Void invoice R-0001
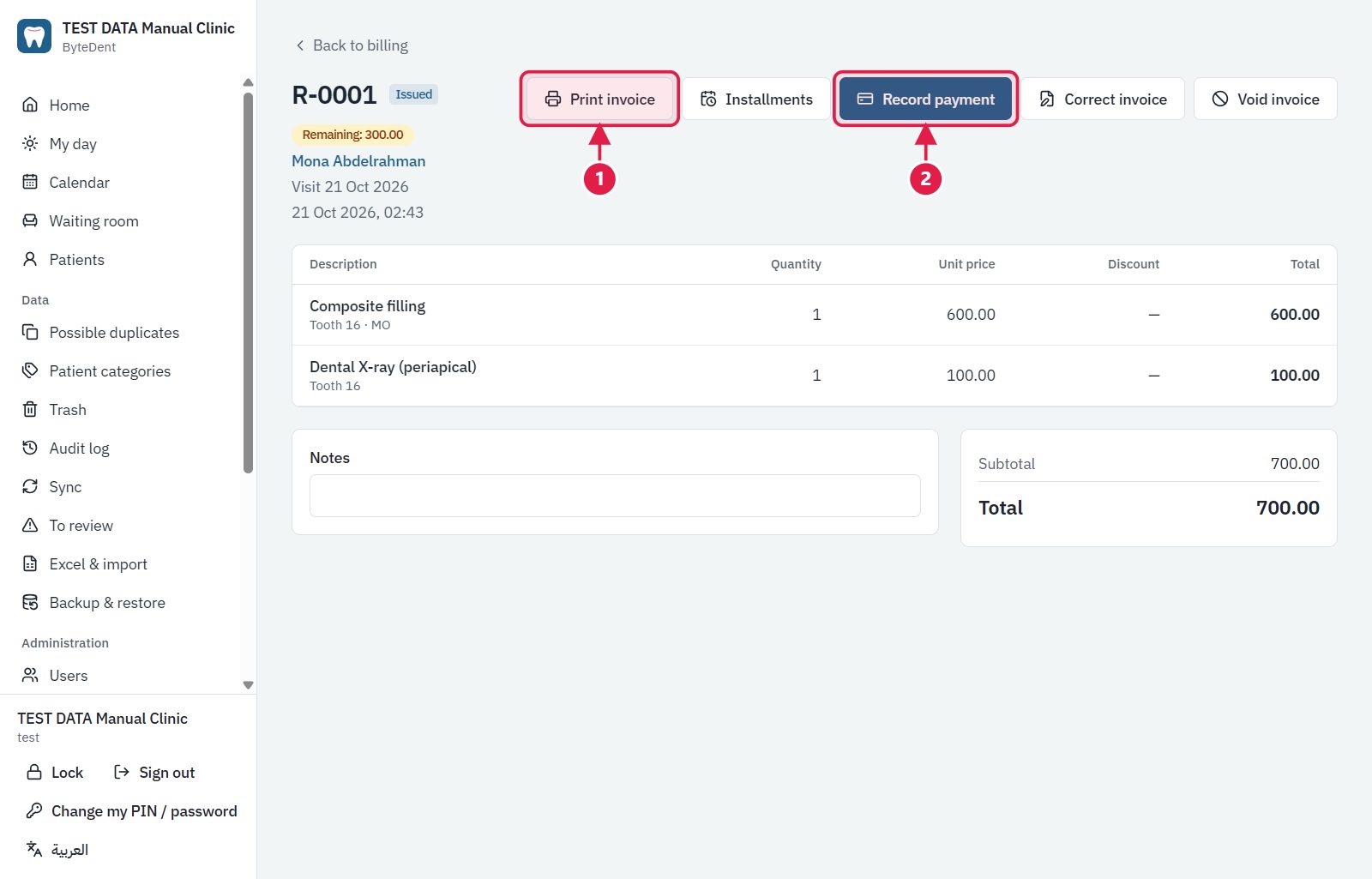Viewport: 1372px width, 879px height. pos(1266,99)
